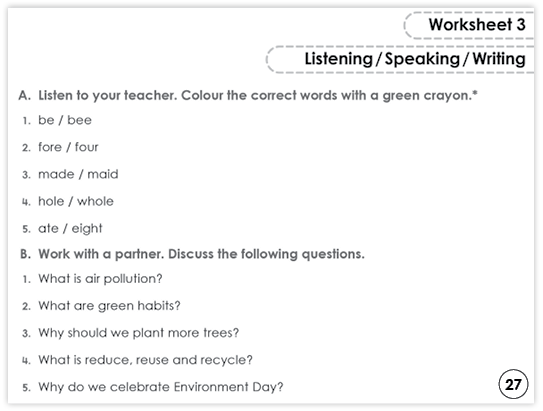Click the page number 27 circle
The height and width of the screenshot is (411, 543).
[x=513, y=384]
